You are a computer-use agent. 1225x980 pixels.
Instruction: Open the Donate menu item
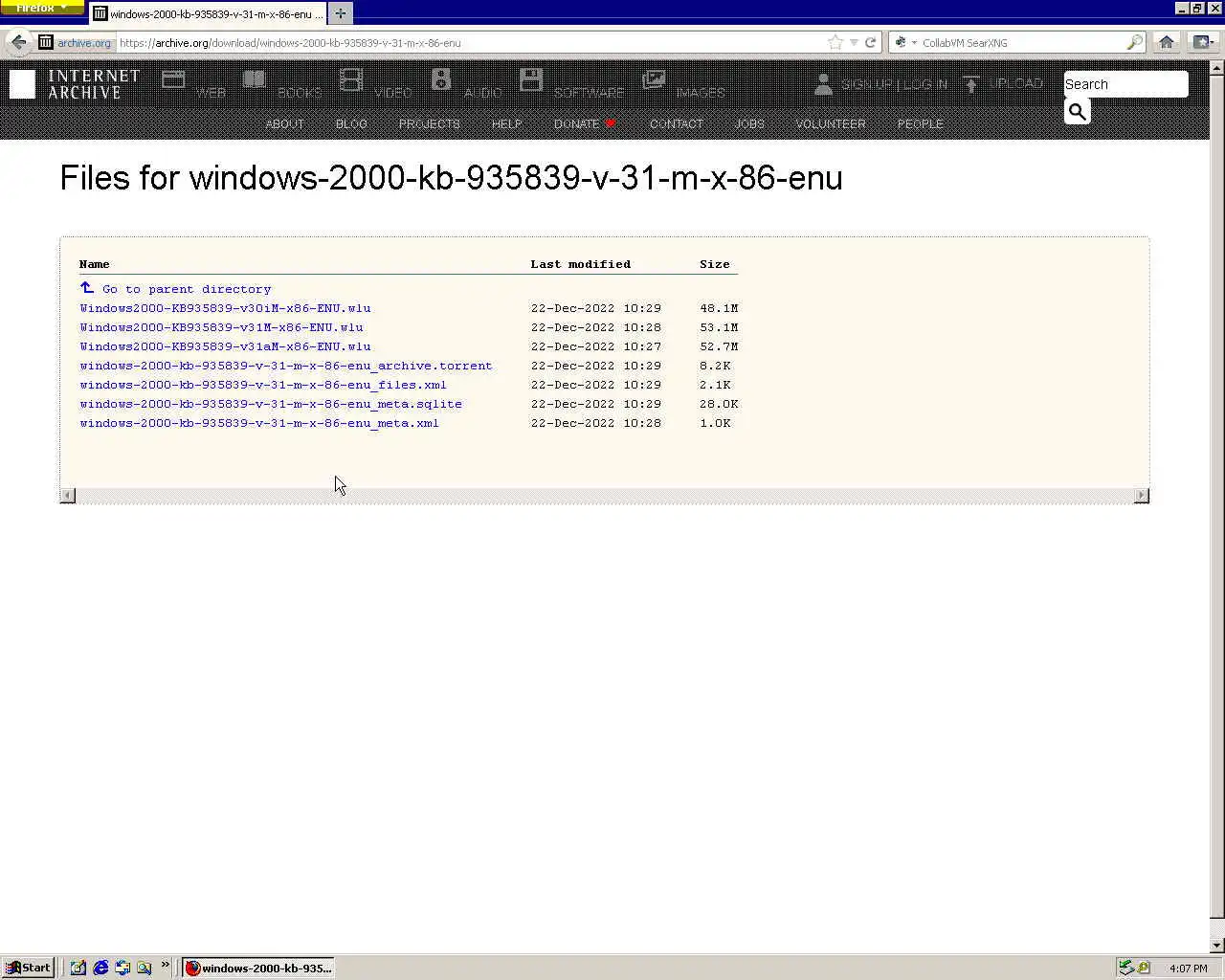point(585,124)
